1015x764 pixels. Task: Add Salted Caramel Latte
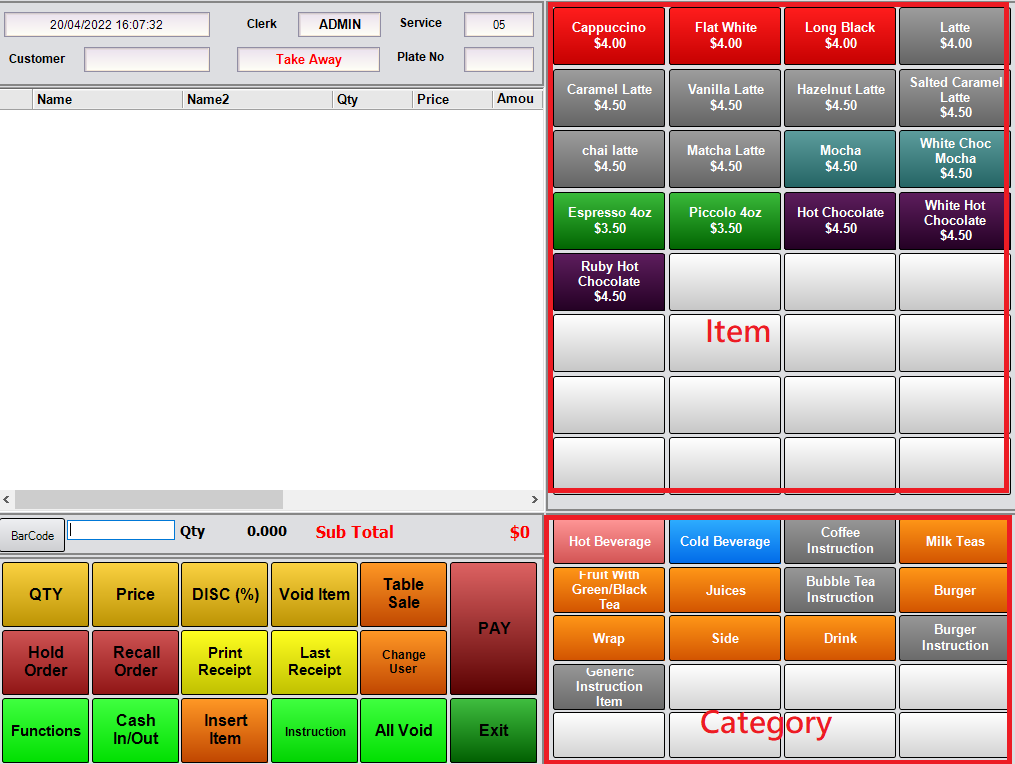coord(955,98)
